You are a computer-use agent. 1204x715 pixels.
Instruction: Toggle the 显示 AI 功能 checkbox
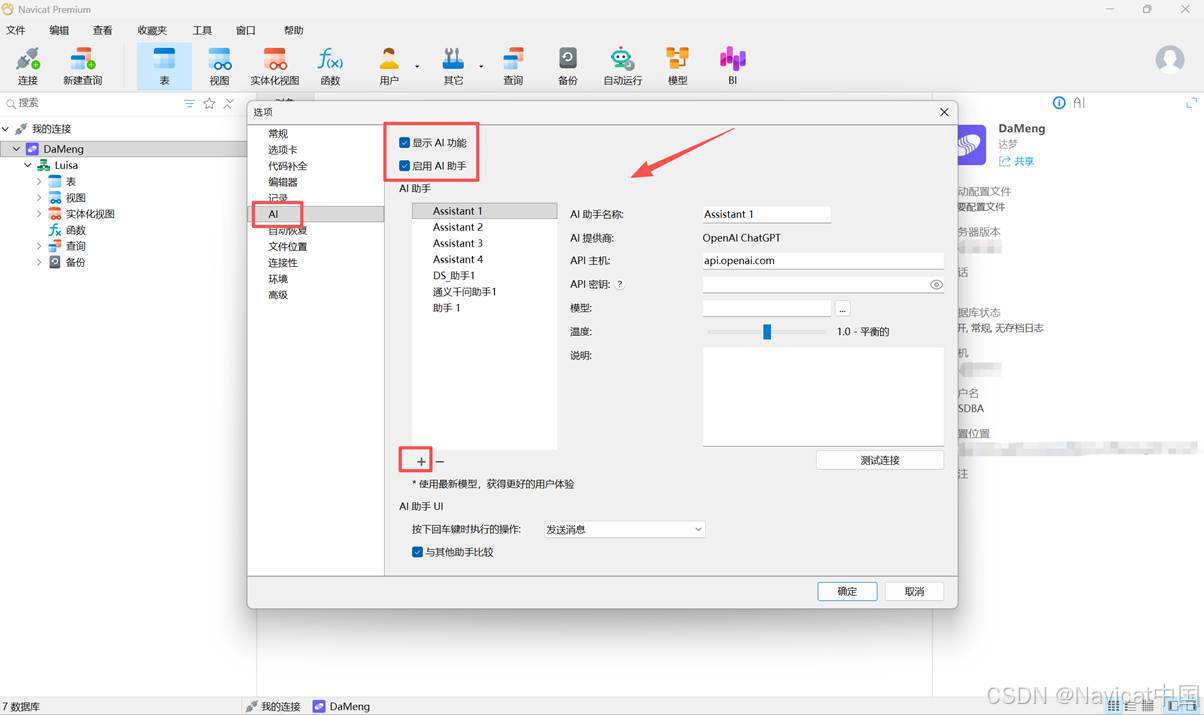pyautogui.click(x=404, y=143)
